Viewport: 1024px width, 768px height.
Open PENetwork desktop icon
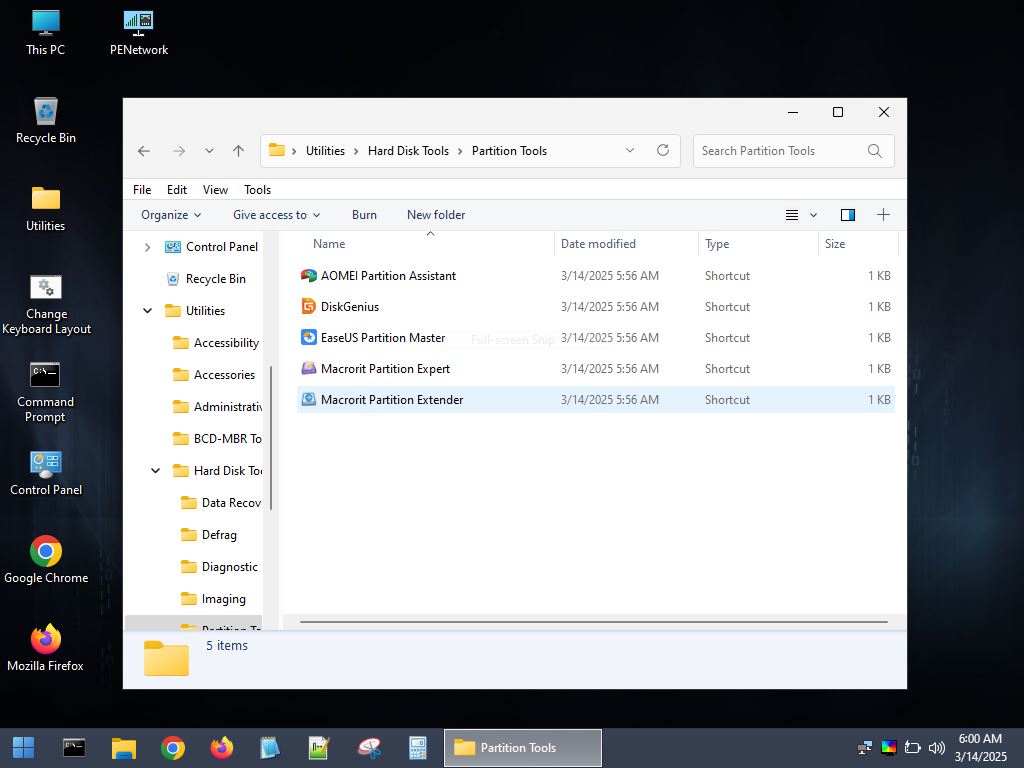click(x=138, y=32)
